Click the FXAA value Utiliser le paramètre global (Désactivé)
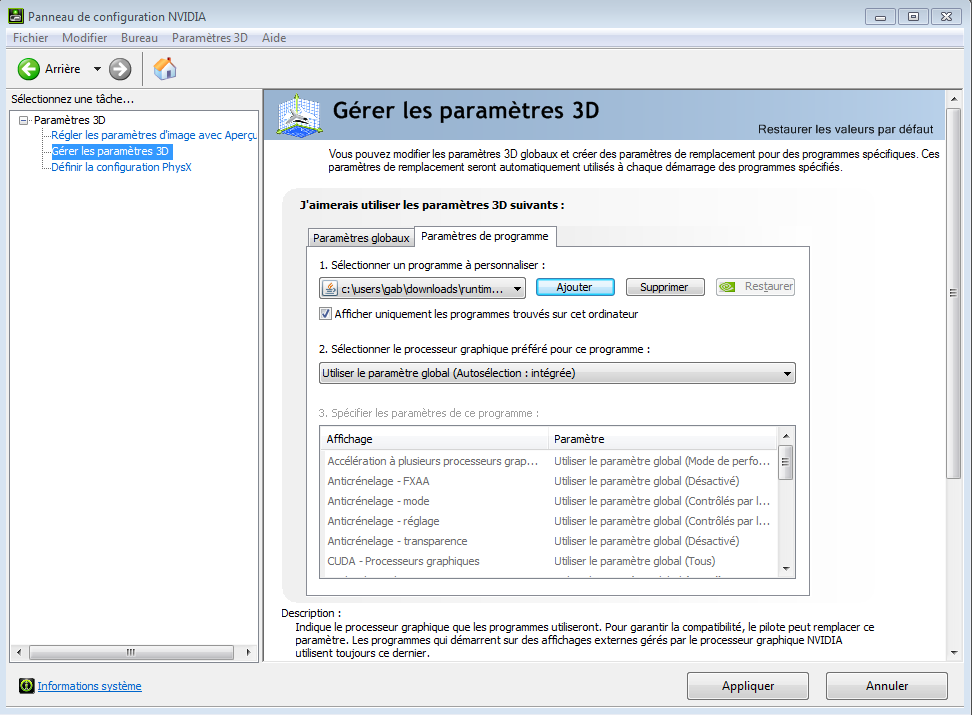 point(647,481)
